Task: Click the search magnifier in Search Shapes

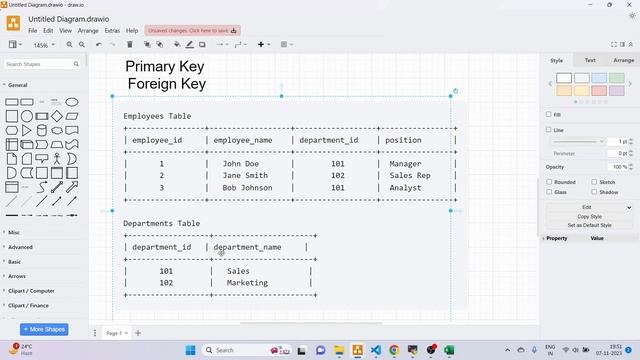Action: pyautogui.click(x=76, y=64)
